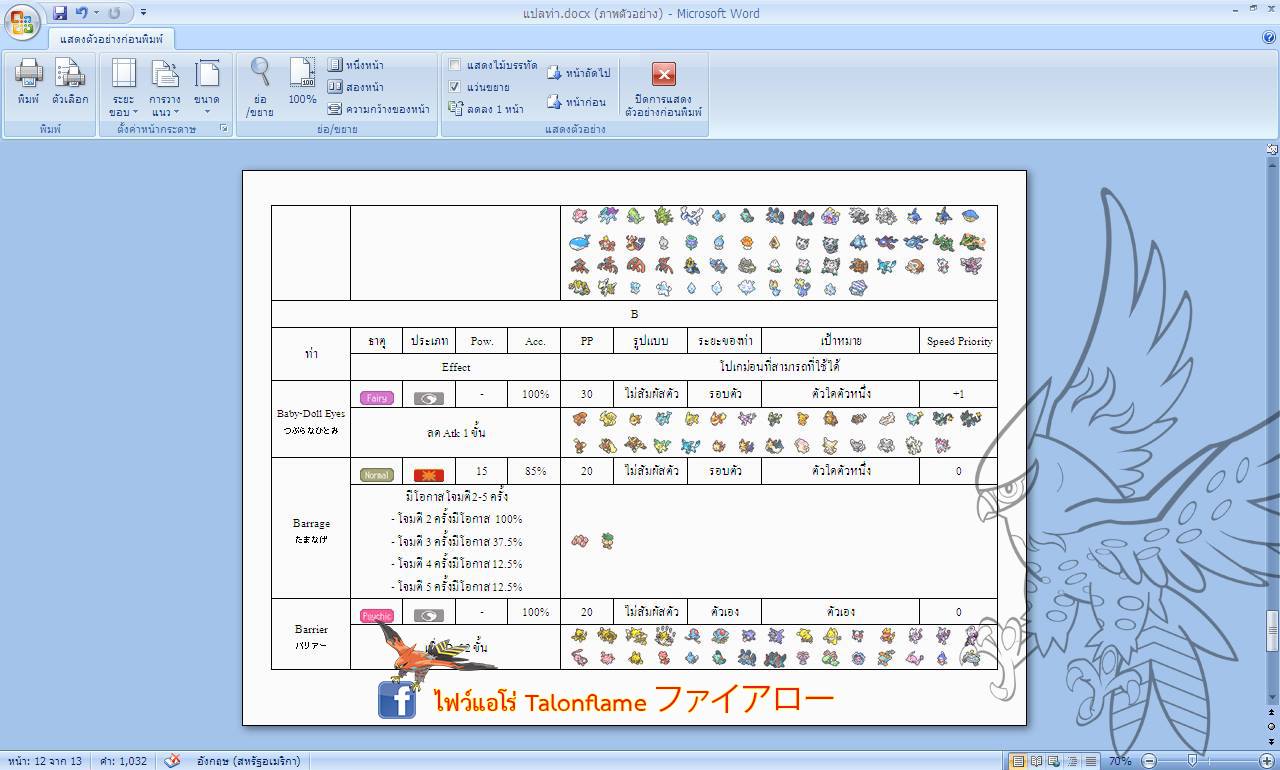Viewport: 1280px width, 770px height.
Task: Click the Print (พิมพ์) printer icon
Action: [x=28, y=81]
